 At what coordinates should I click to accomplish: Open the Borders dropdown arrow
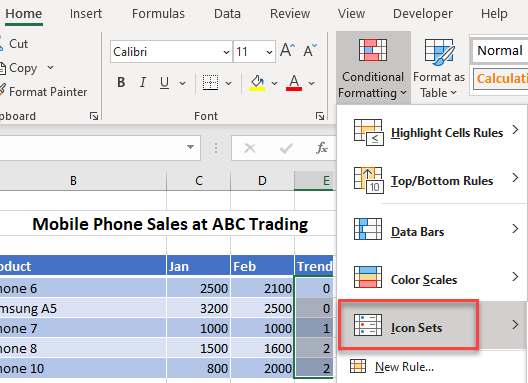pos(228,83)
